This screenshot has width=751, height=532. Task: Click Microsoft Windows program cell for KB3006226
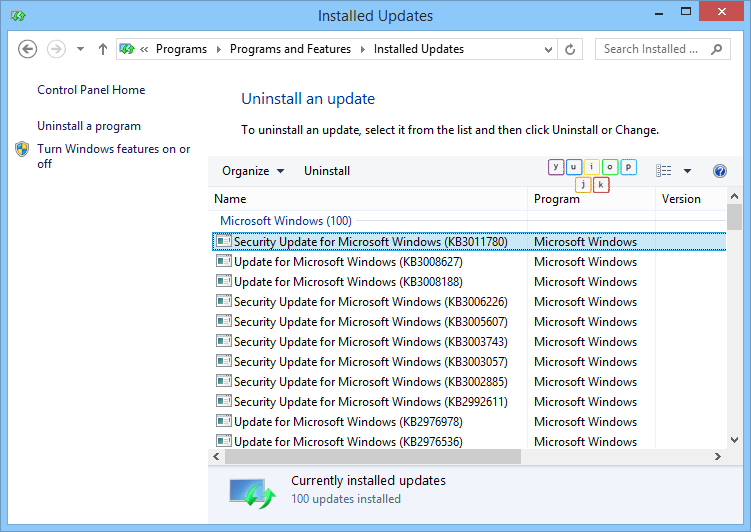(x=585, y=302)
